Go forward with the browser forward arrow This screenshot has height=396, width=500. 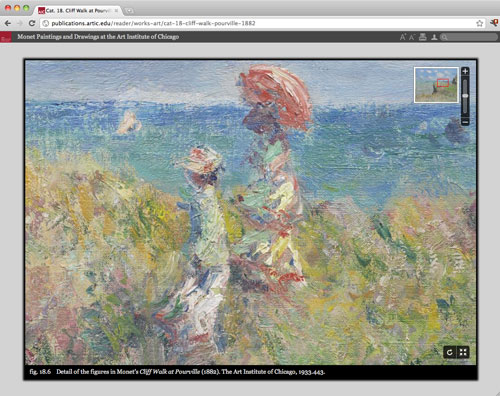coord(20,23)
